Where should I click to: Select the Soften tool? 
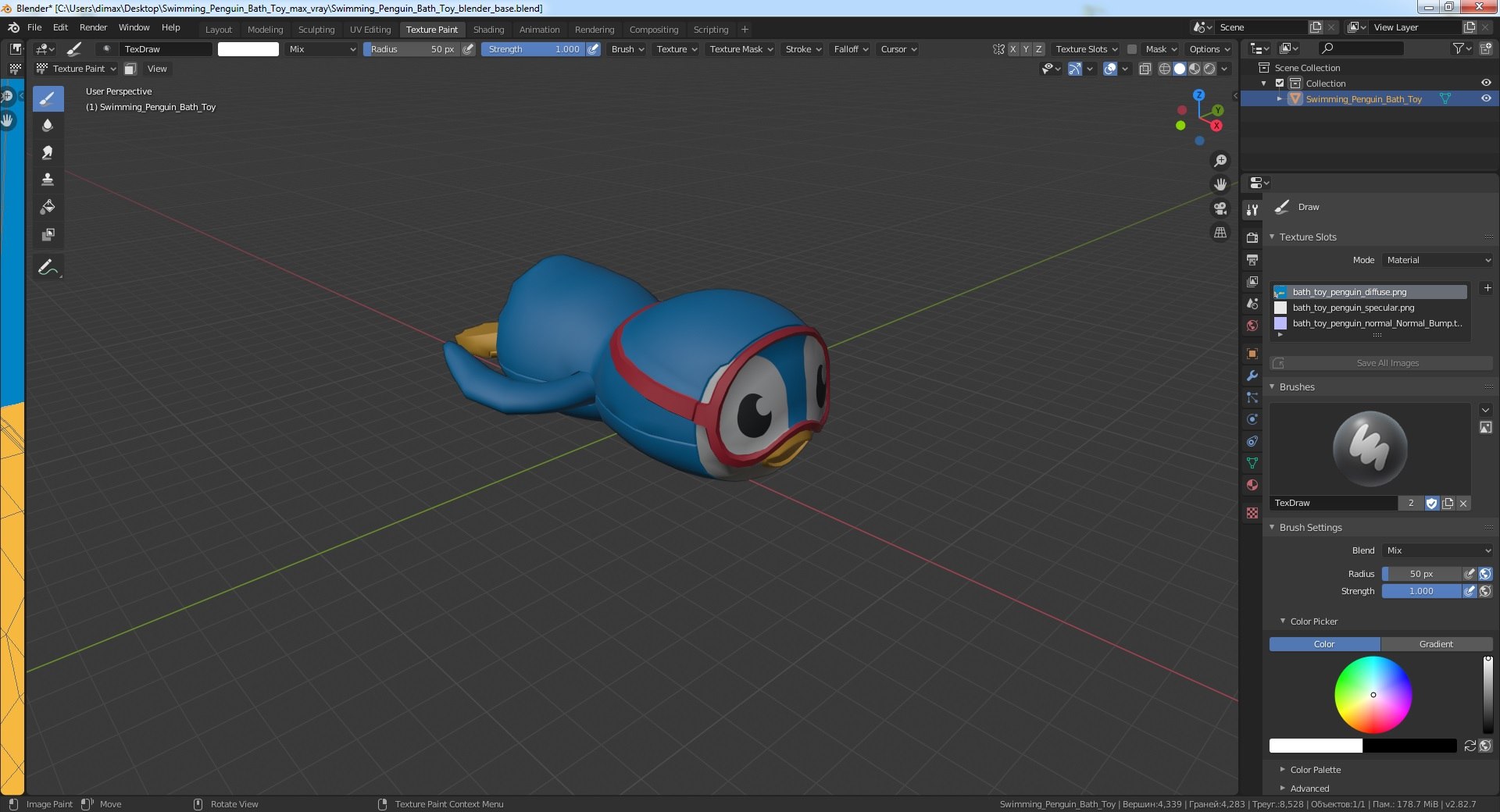point(48,125)
